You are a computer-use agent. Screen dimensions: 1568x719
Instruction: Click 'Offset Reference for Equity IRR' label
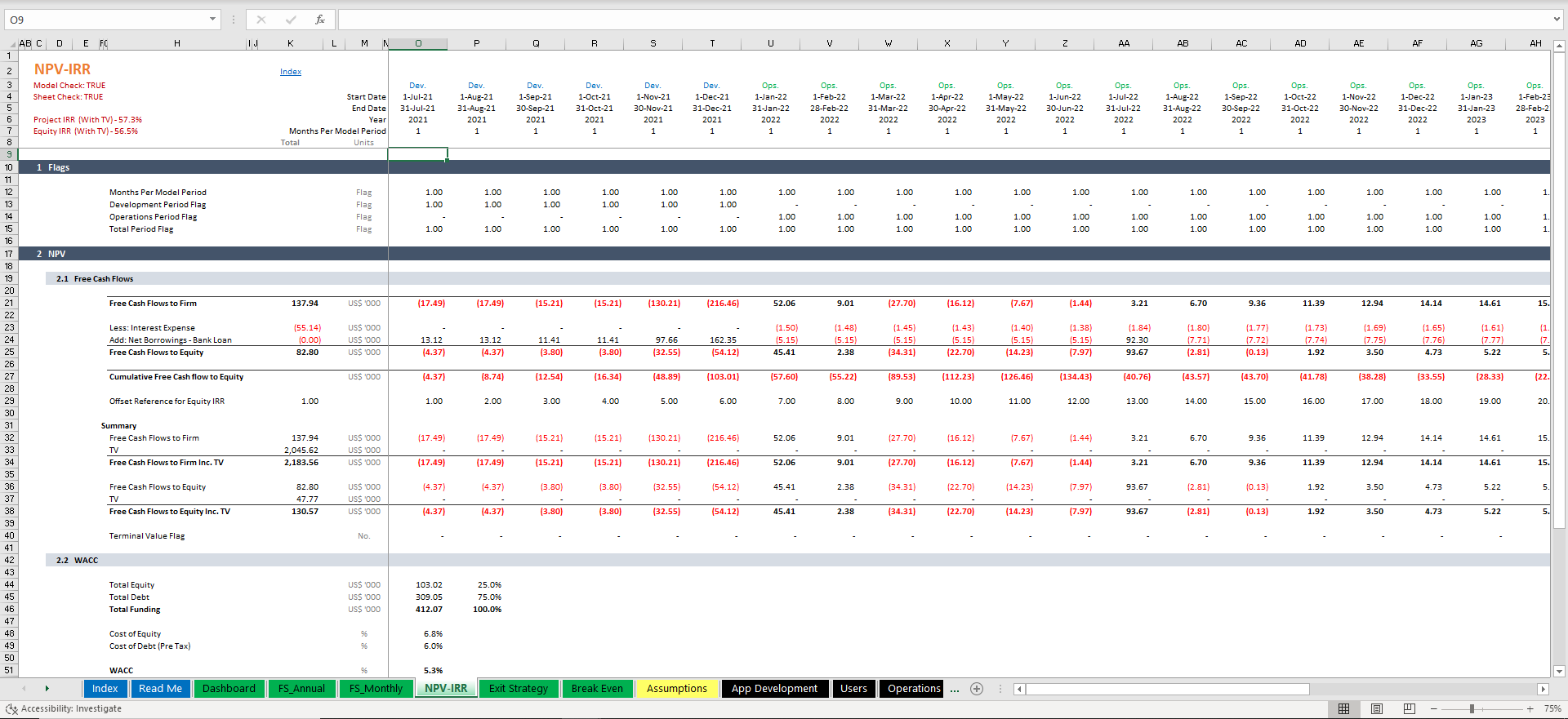[167, 402]
